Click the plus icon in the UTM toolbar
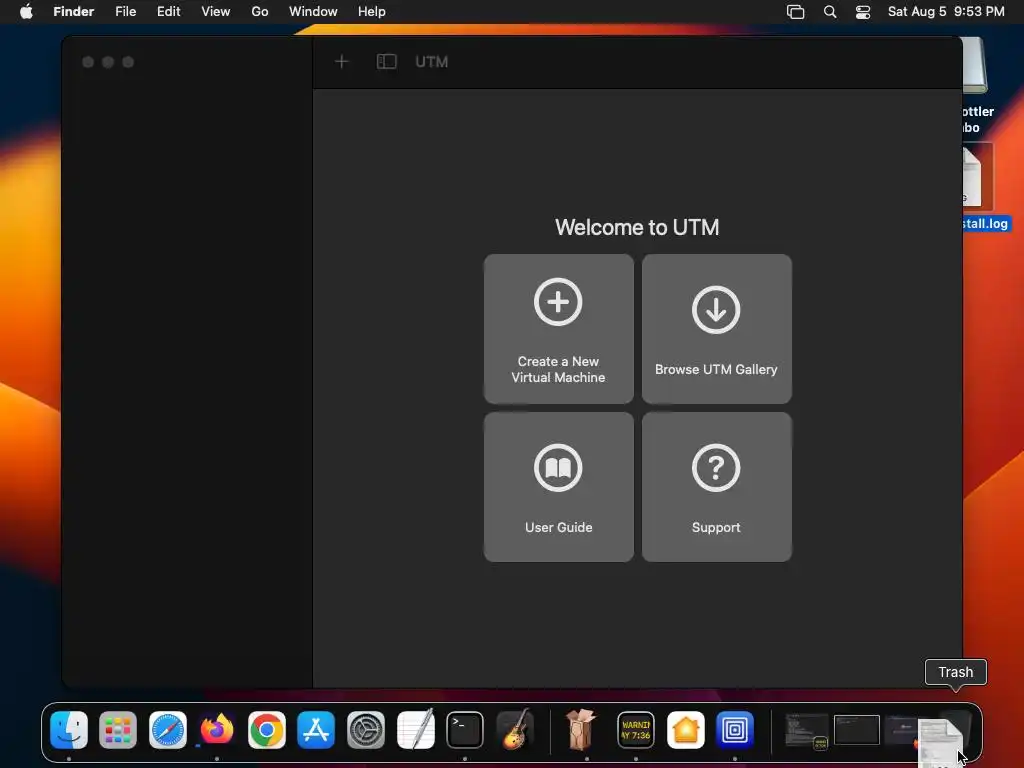The width and height of the screenshot is (1024, 768). coord(342,61)
